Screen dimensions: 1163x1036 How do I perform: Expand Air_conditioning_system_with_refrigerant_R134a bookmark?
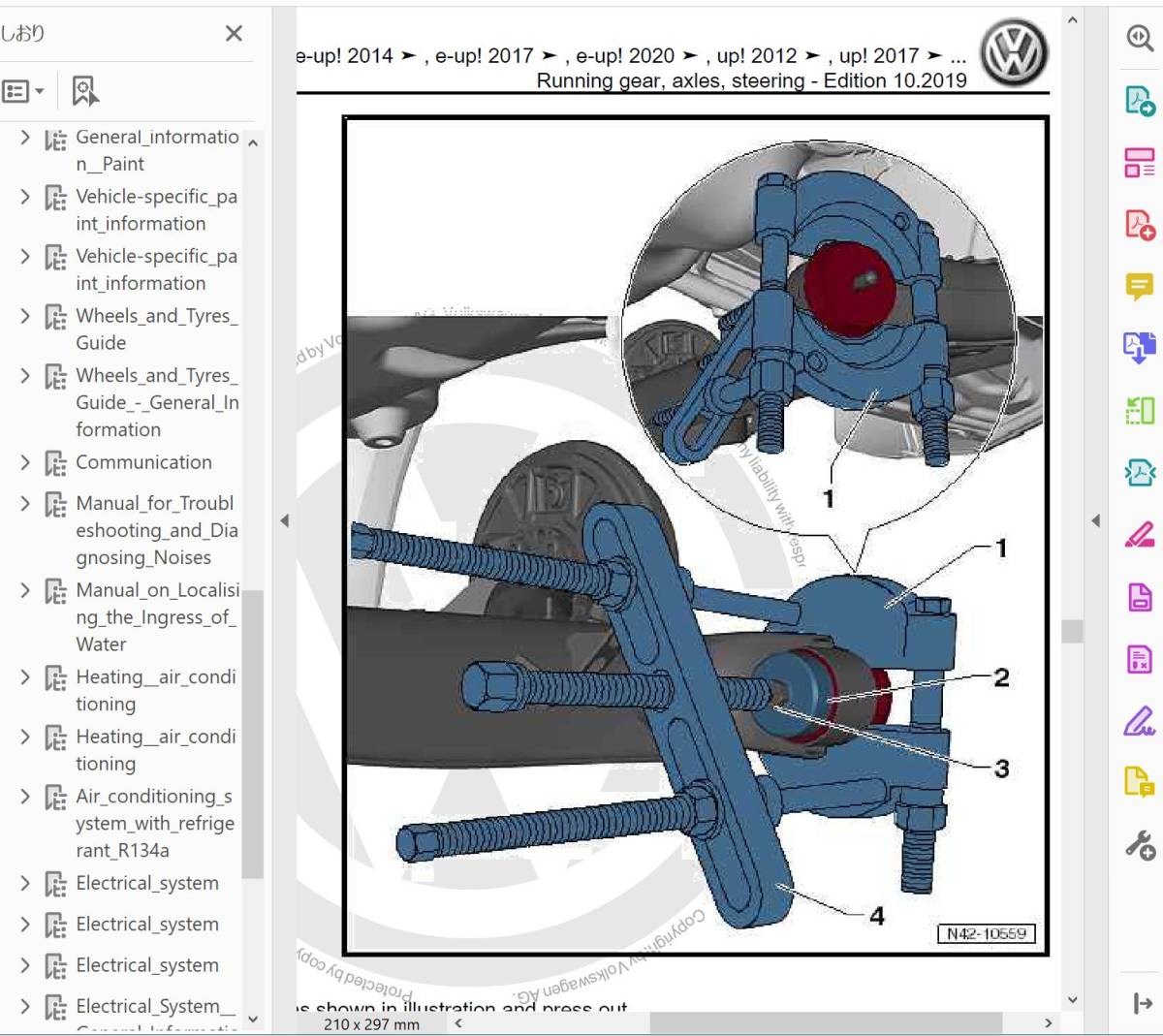pyautogui.click(x=25, y=797)
